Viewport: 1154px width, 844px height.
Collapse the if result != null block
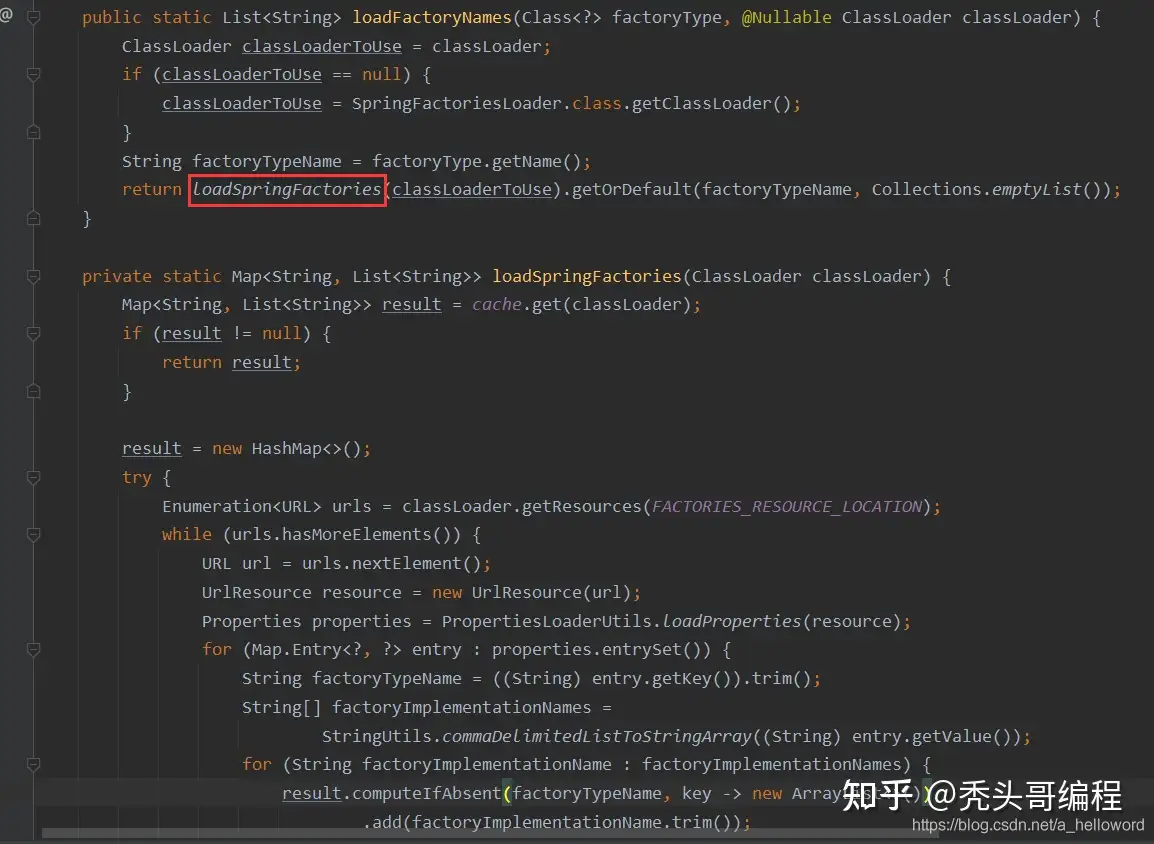coord(33,334)
